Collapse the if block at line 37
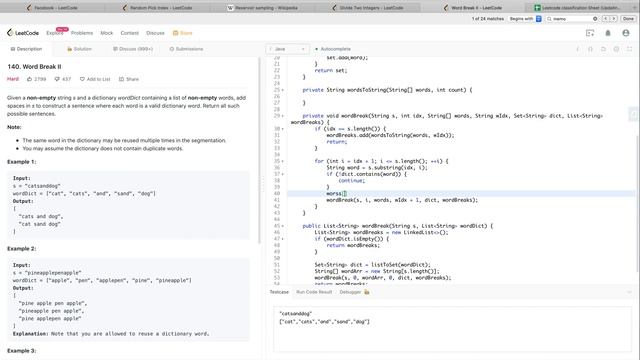Screen dimensions: 640x360 click(282, 174)
